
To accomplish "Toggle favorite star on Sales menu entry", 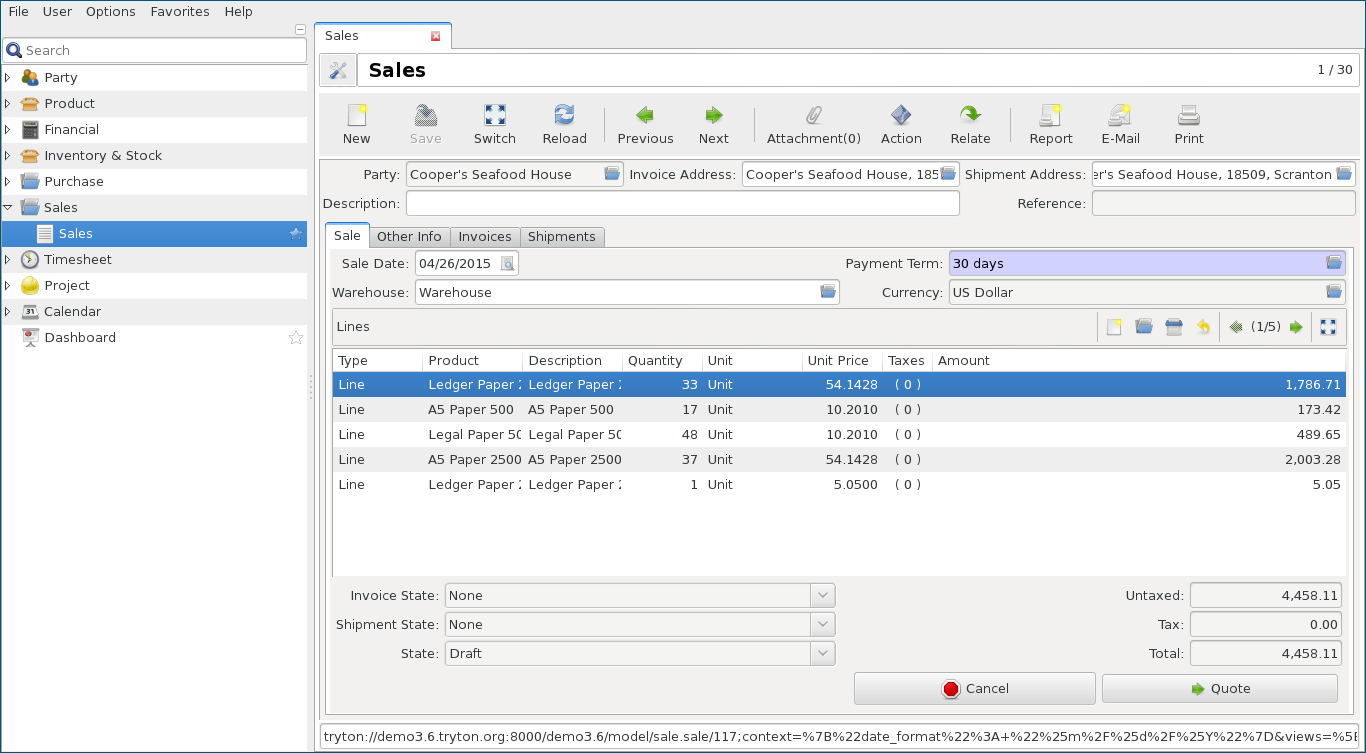I will pyautogui.click(x=296, y=234).
